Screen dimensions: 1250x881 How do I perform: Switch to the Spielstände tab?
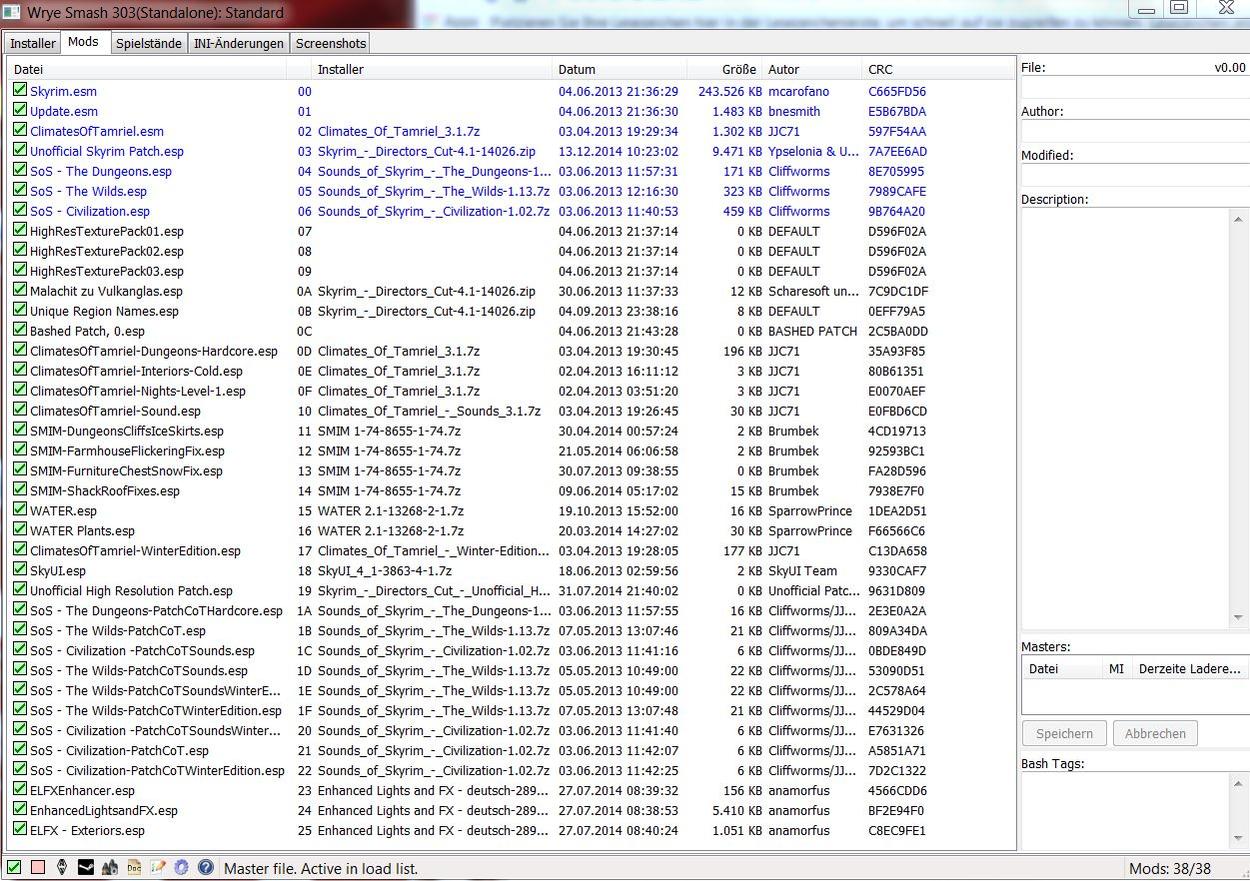(x=148, y=43)
